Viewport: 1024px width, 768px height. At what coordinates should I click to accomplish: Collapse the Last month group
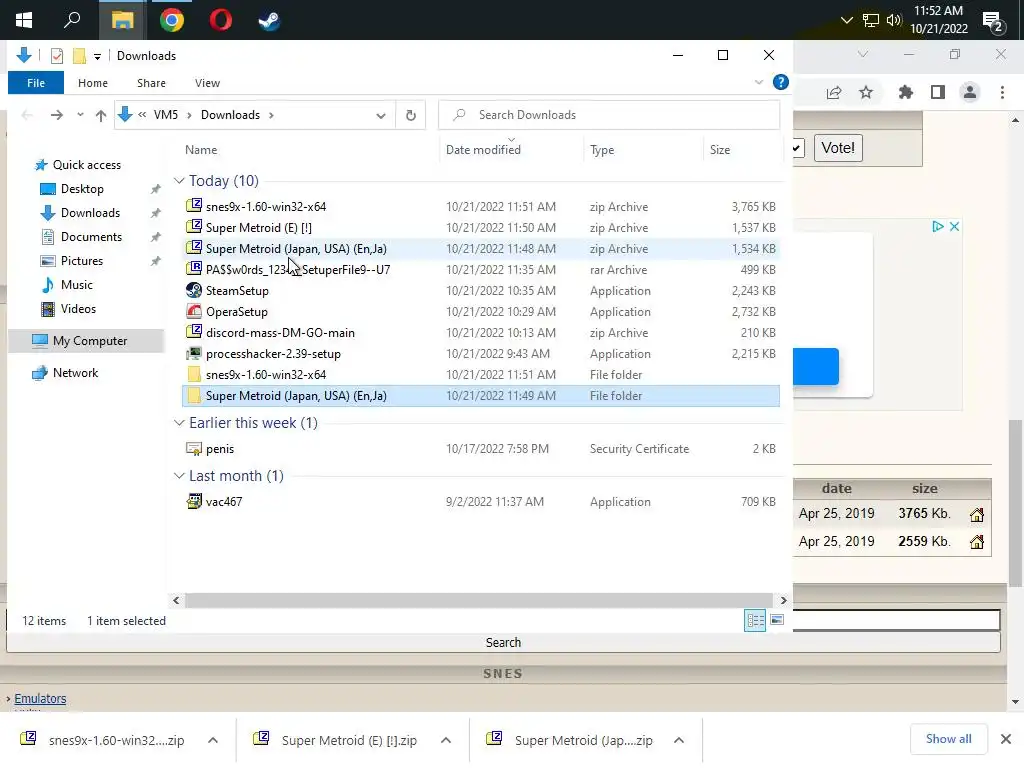pos(179,476)
